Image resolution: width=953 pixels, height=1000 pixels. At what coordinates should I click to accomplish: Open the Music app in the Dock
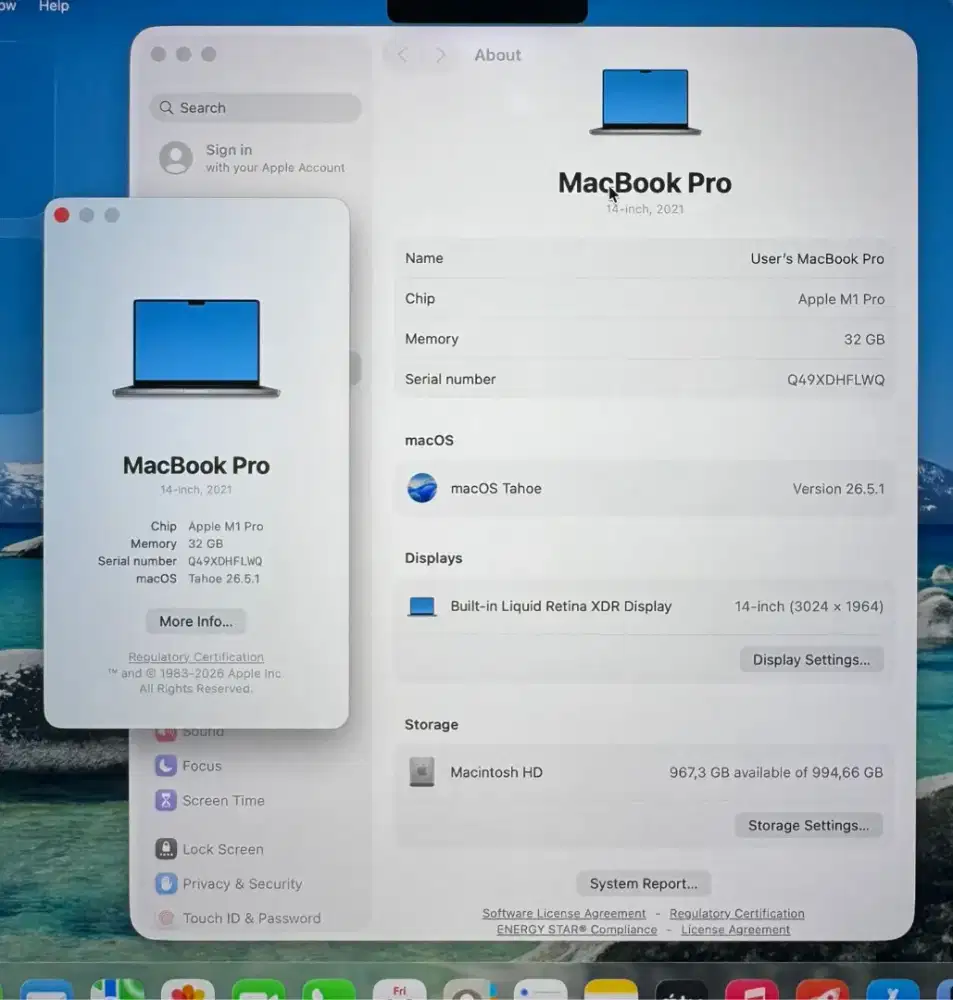pyautogui.click(x=752, y=989)
